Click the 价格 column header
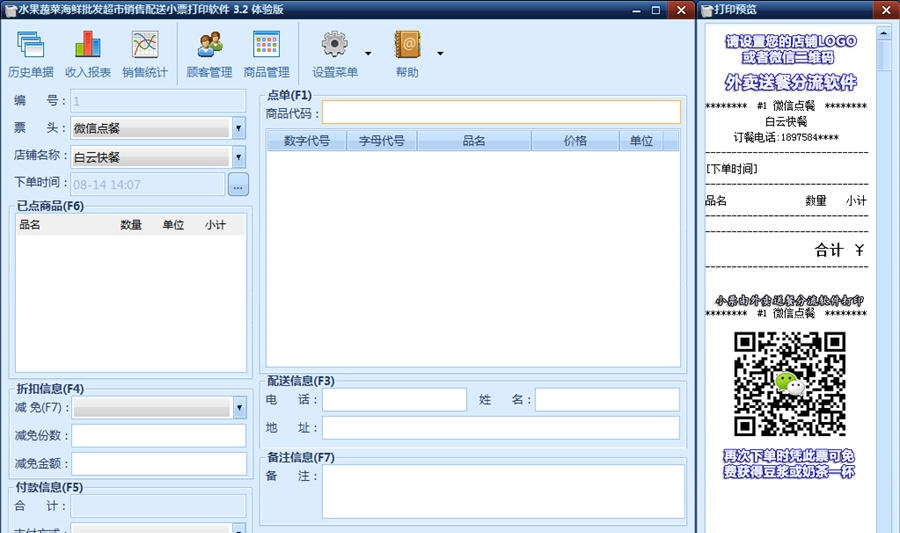The height and width of the screenshot is (533, 900). (x=575, y=141)
